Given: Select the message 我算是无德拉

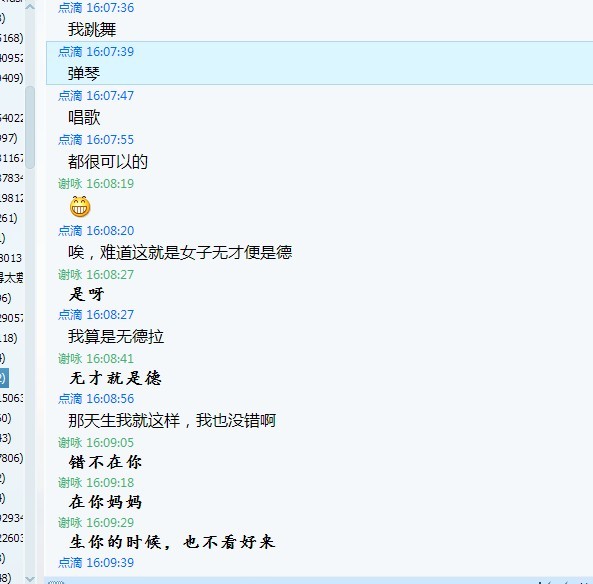Looking at the screenshot, I should tap(116, 336).
